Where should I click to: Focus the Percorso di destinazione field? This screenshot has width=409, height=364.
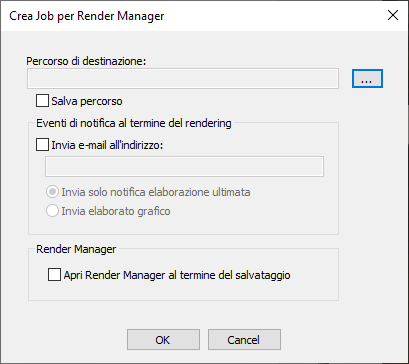183,79
